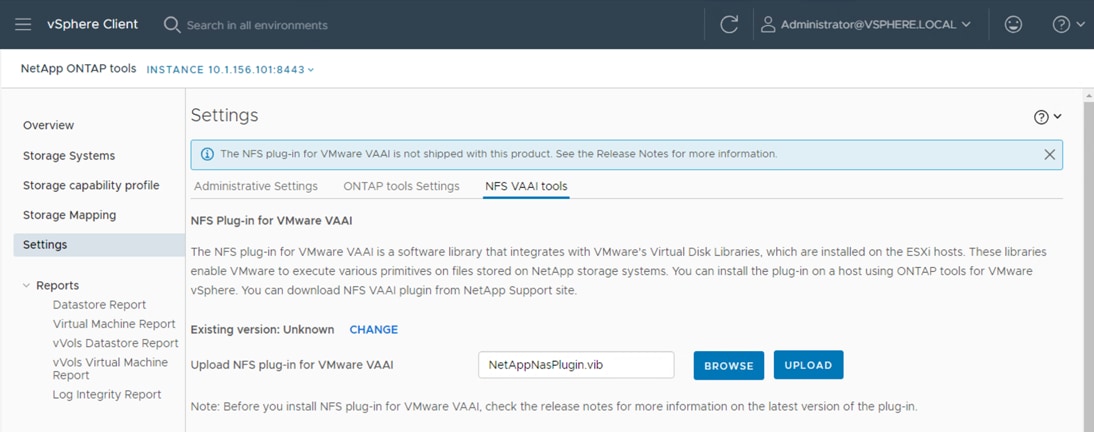1094x432 pixels.
Task: Open the instance 10.1.156.101:8443 dropdown
Action: (231, 69)
